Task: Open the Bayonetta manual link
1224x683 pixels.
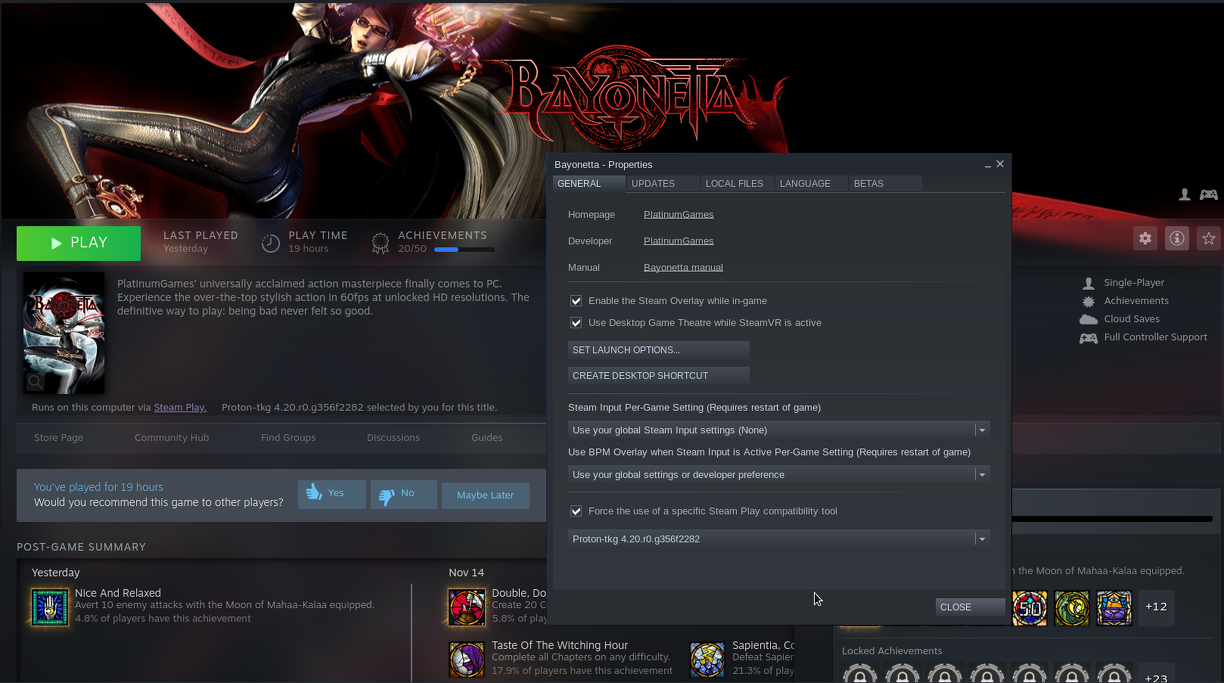Action: pos(683,268)
